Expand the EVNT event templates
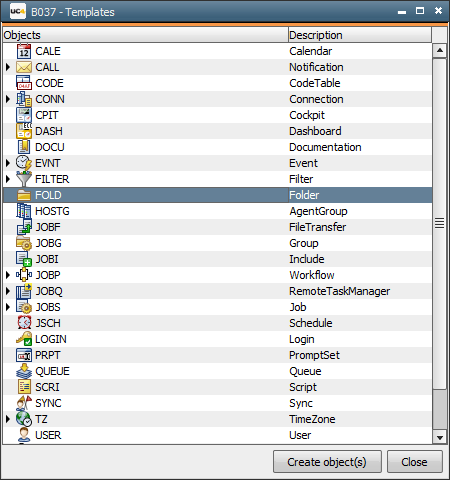The image size is (450, 480). tap(8, 163)
